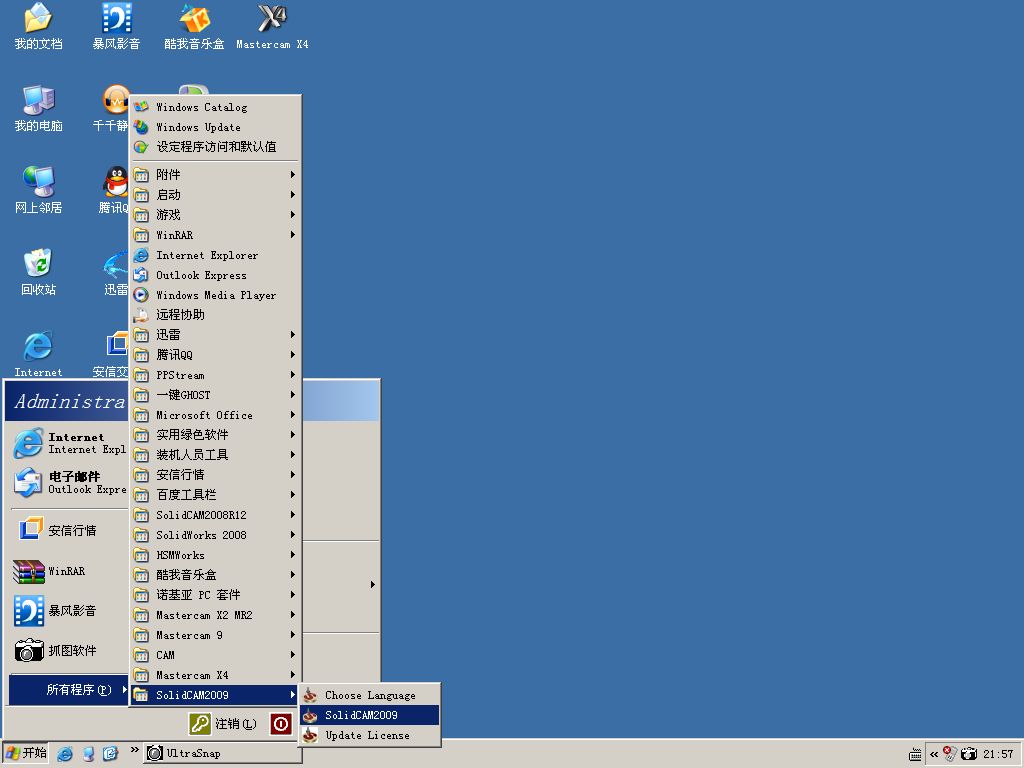This screenshot has height=768, width=1024.
Task: Open 酷我音乐盒 desktop icon
Action: coord(194,26)
